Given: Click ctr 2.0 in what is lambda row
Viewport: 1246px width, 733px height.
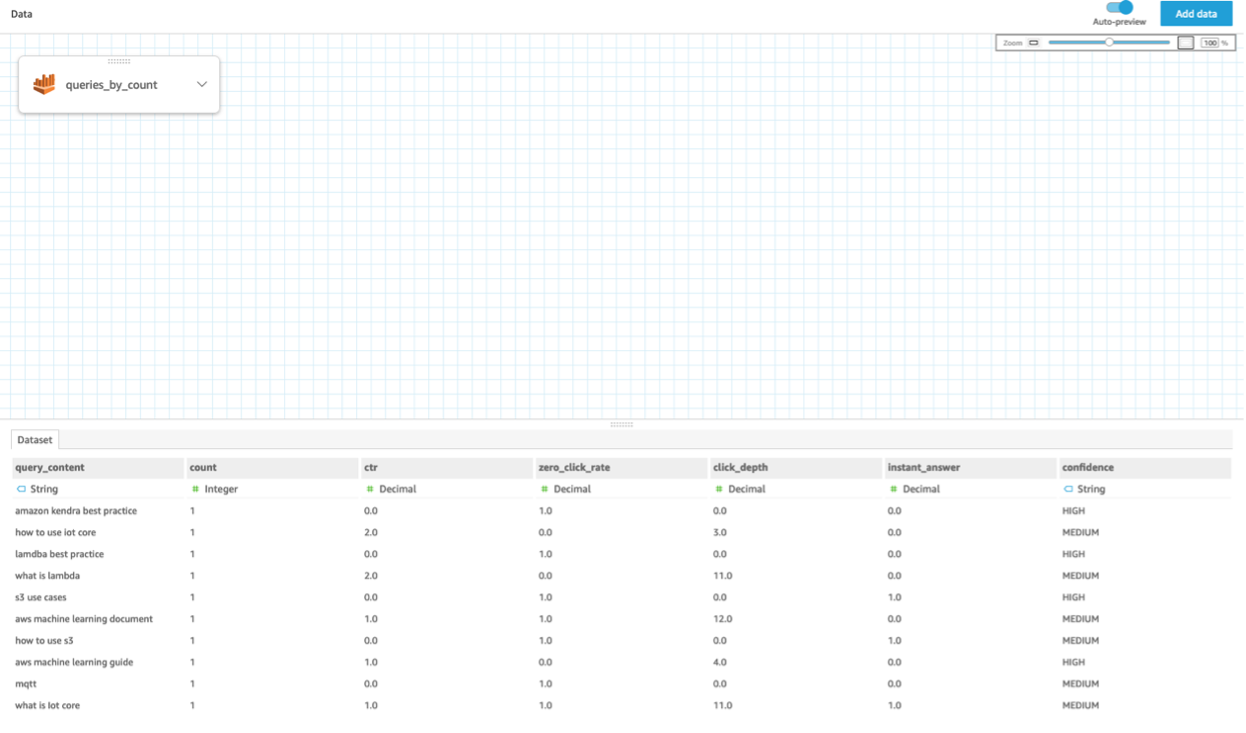Looking at the screenshot, I should (x=371, y=576).
